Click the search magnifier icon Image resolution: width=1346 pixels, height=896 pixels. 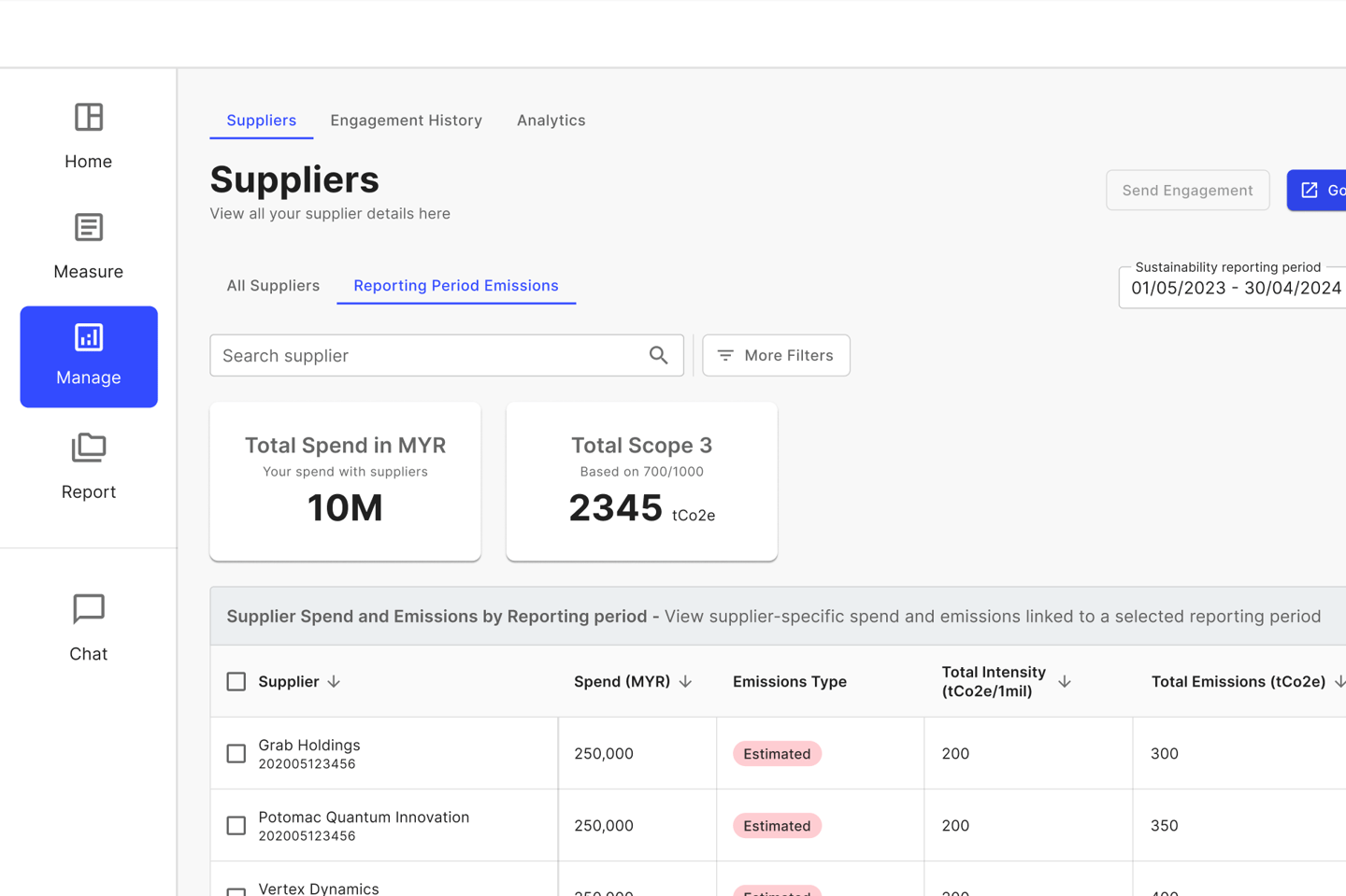pos(659,355)
